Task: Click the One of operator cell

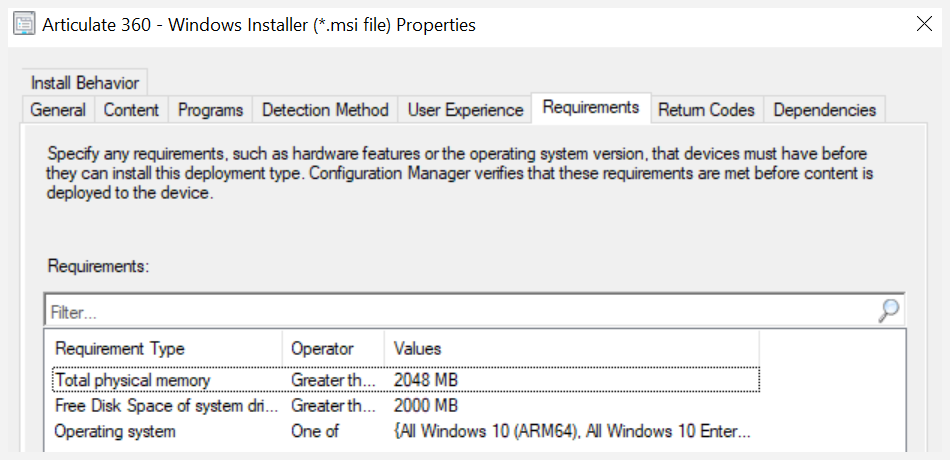Action: (x=314, y=432)
